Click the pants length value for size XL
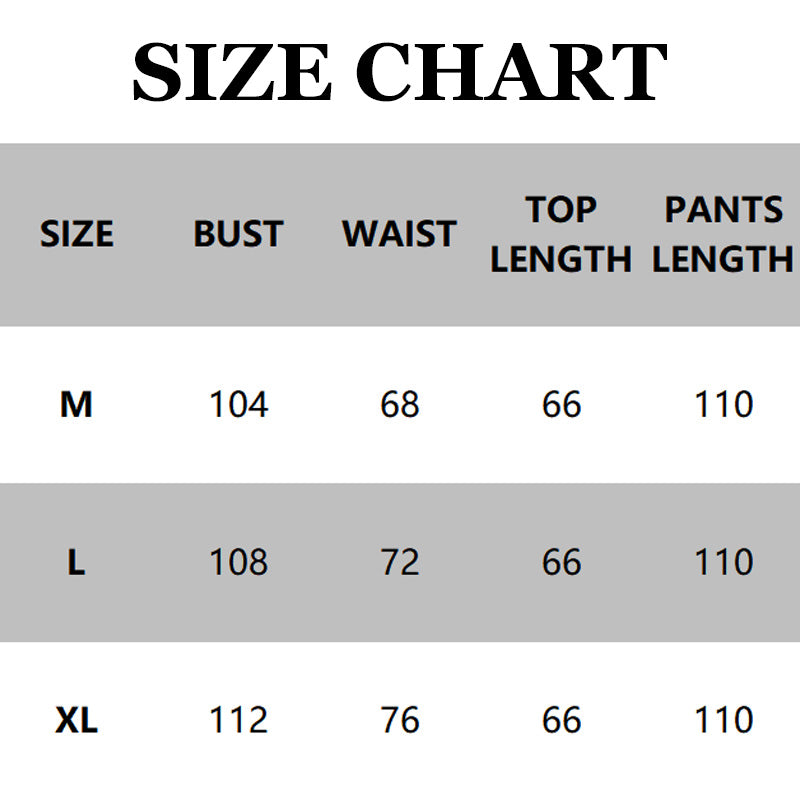The image size is (800, 800). point(723,720)
